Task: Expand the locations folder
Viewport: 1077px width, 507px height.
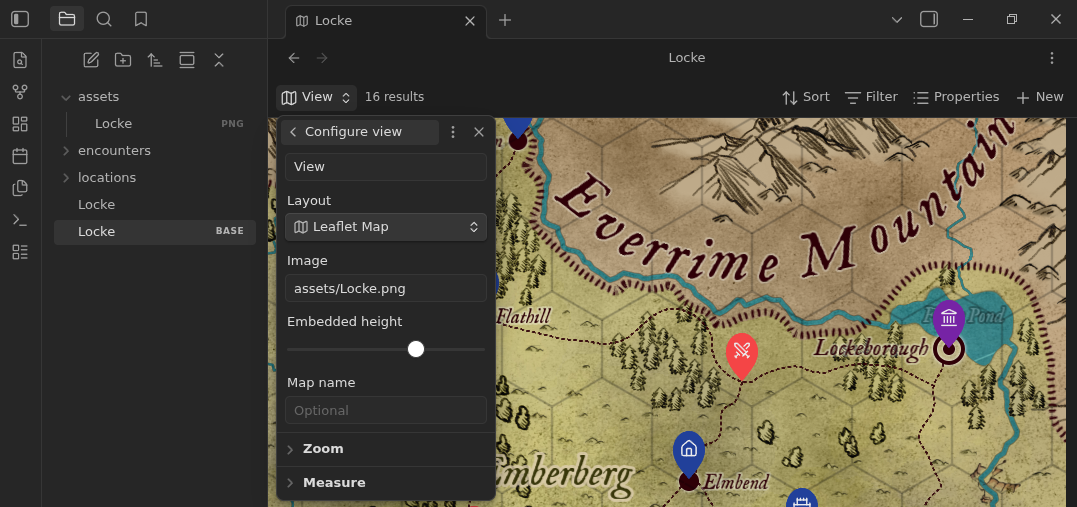Action: pyautogui.click(x=155, y=177)
